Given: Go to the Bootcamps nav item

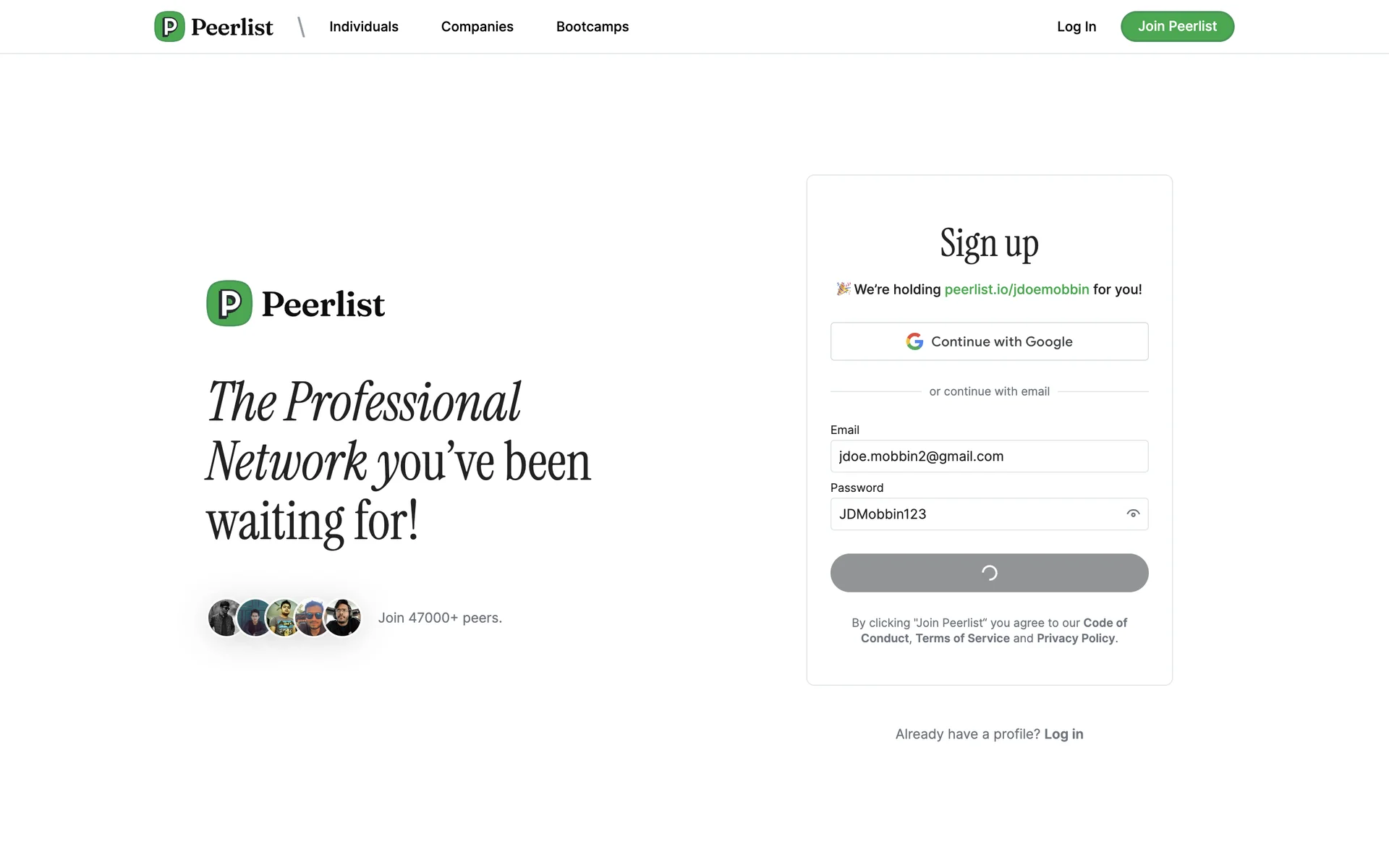Looking at the screenshot, I should [592, 27].
